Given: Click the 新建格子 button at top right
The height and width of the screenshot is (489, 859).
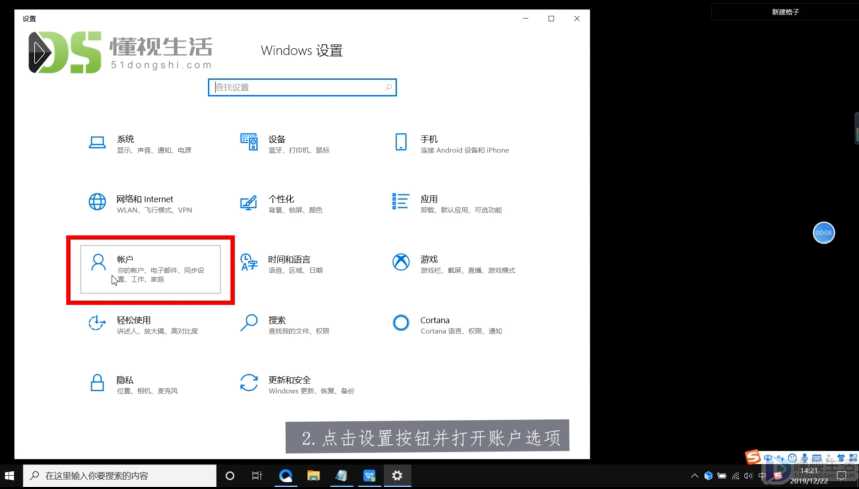Looking at the screenshot, I should coord(785,11).
